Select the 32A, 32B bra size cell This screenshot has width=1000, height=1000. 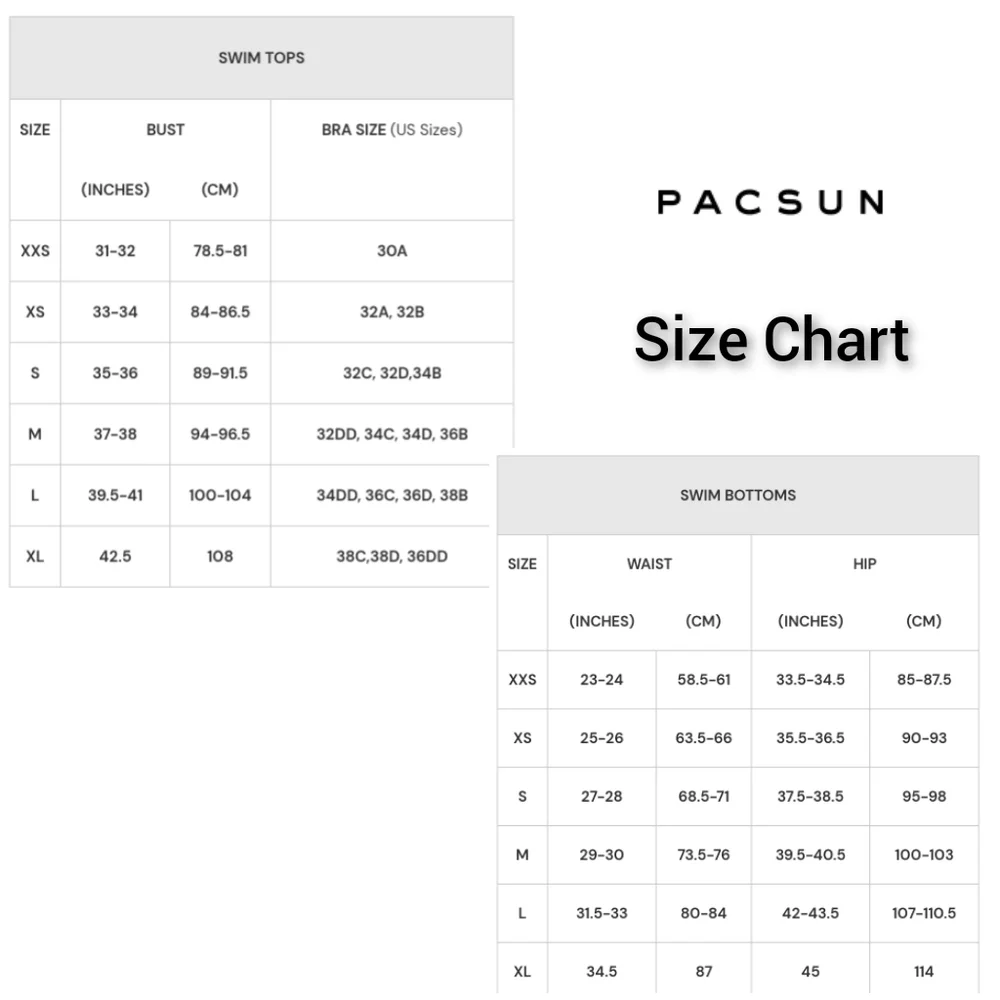[x=392, y=312]
